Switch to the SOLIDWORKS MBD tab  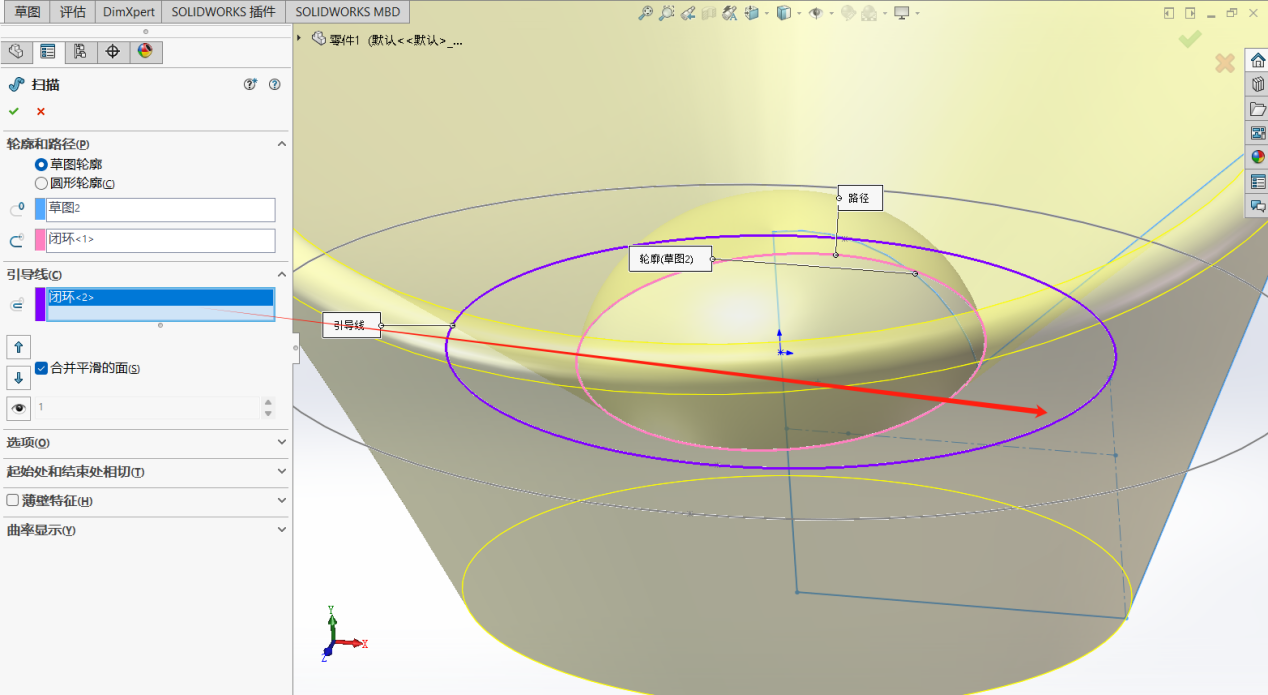tap(347, 12)
